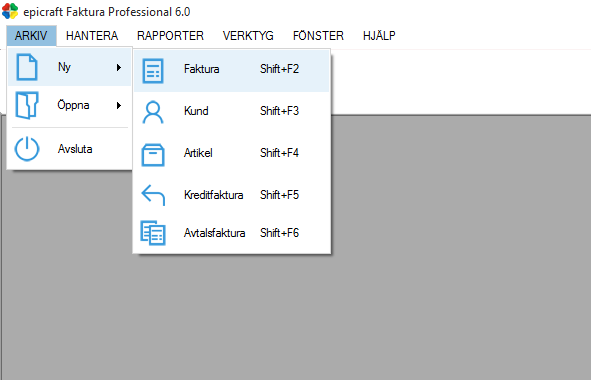Click the power icon next to Avsluta

click(27, 149)
